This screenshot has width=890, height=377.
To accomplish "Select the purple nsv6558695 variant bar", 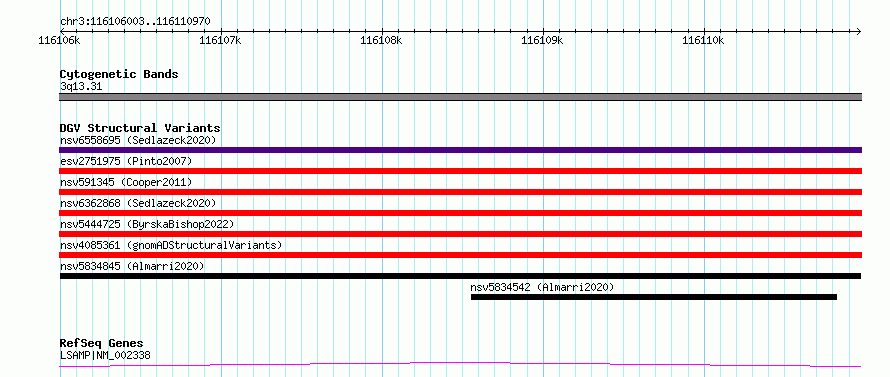I will click(x=460, y=150).
